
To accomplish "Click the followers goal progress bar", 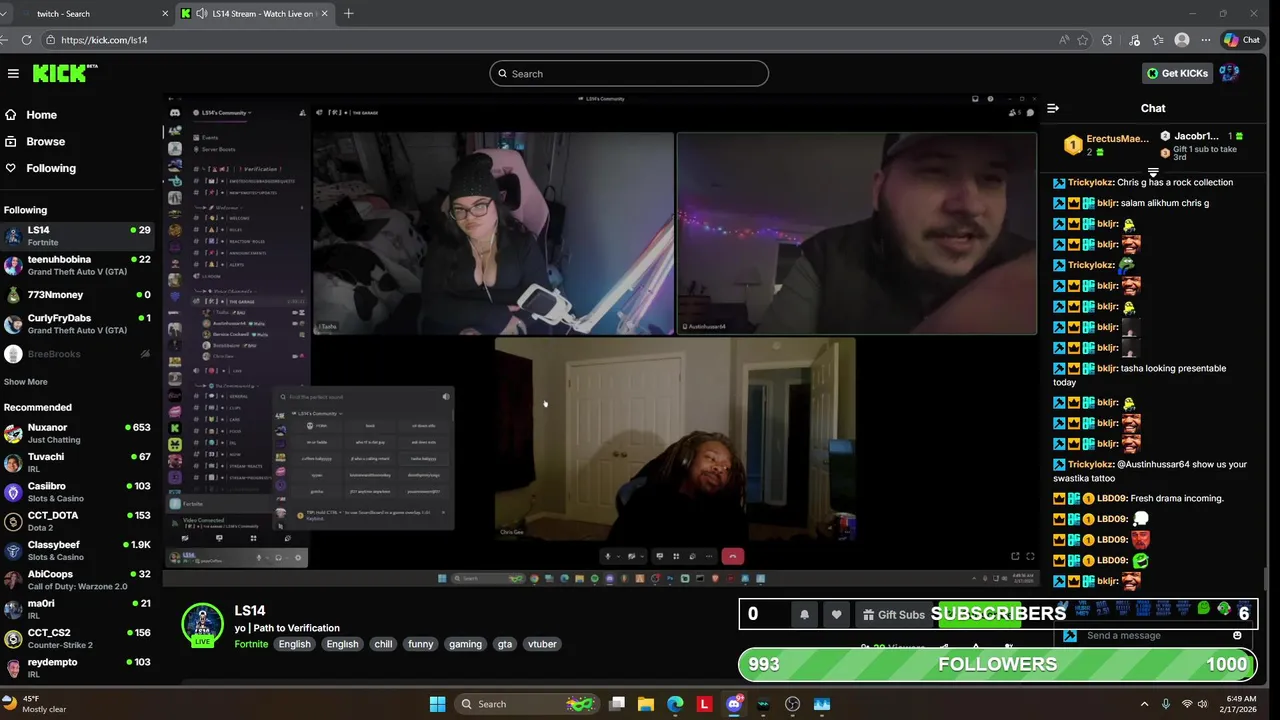I will coord(998,664).
